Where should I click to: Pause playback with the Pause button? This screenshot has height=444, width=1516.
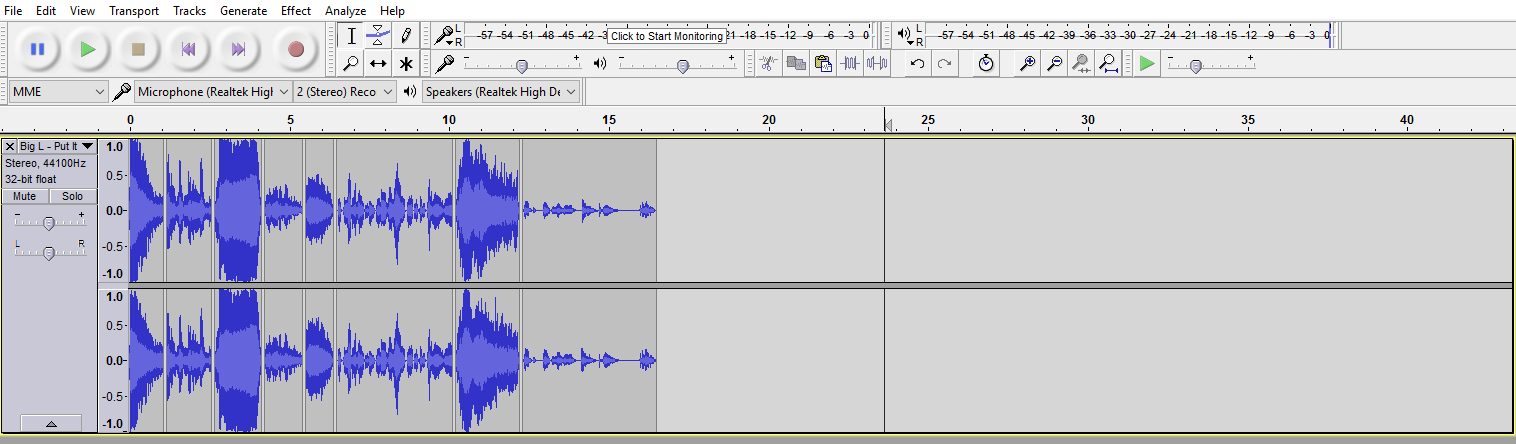click(x=37, y=48)
